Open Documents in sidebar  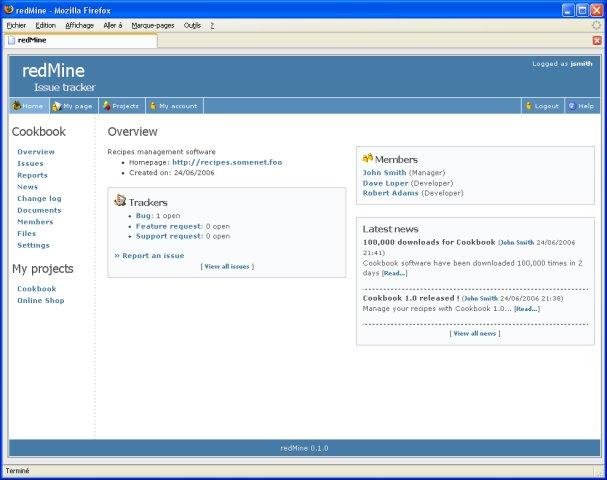click(39, 210)
